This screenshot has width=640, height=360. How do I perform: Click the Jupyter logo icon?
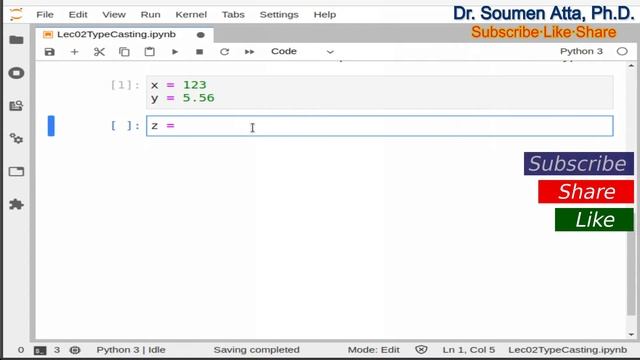pyautogui.click(x=16, y=15)
